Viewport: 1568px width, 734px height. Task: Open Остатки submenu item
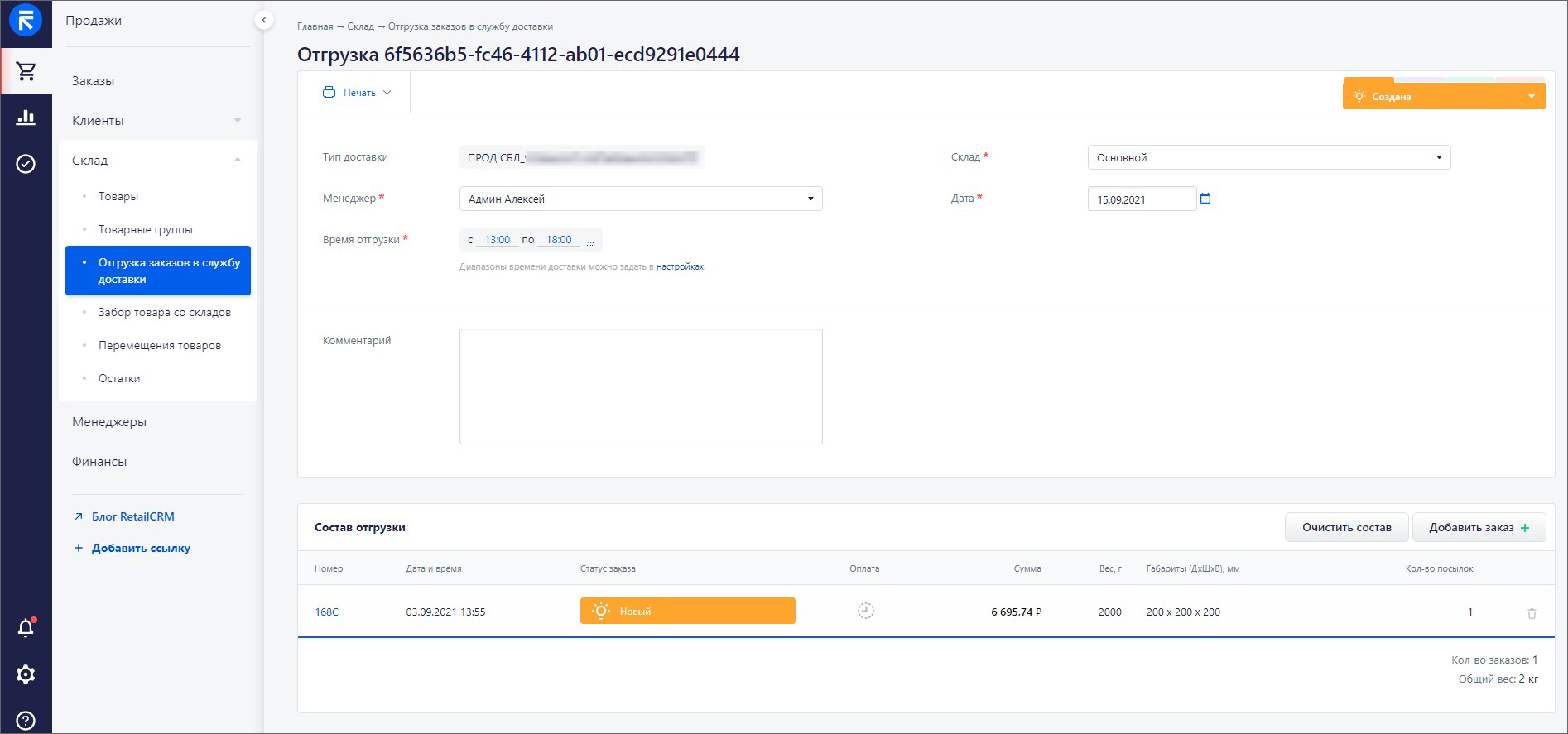(119, 378)
